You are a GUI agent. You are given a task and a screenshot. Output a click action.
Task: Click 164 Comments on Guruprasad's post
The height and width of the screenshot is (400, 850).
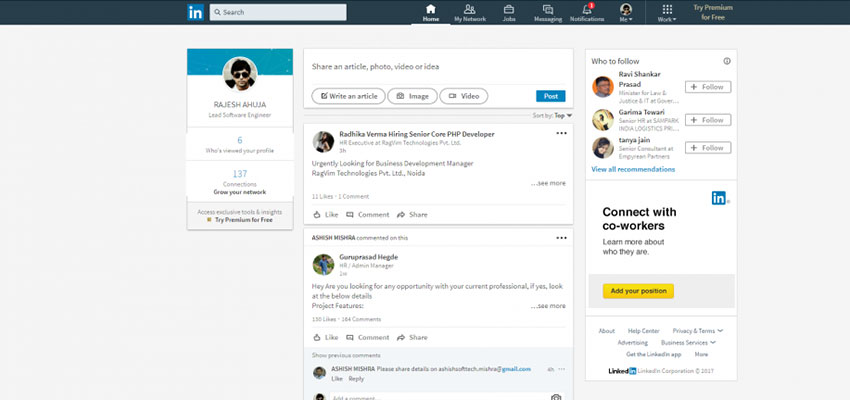361,319
